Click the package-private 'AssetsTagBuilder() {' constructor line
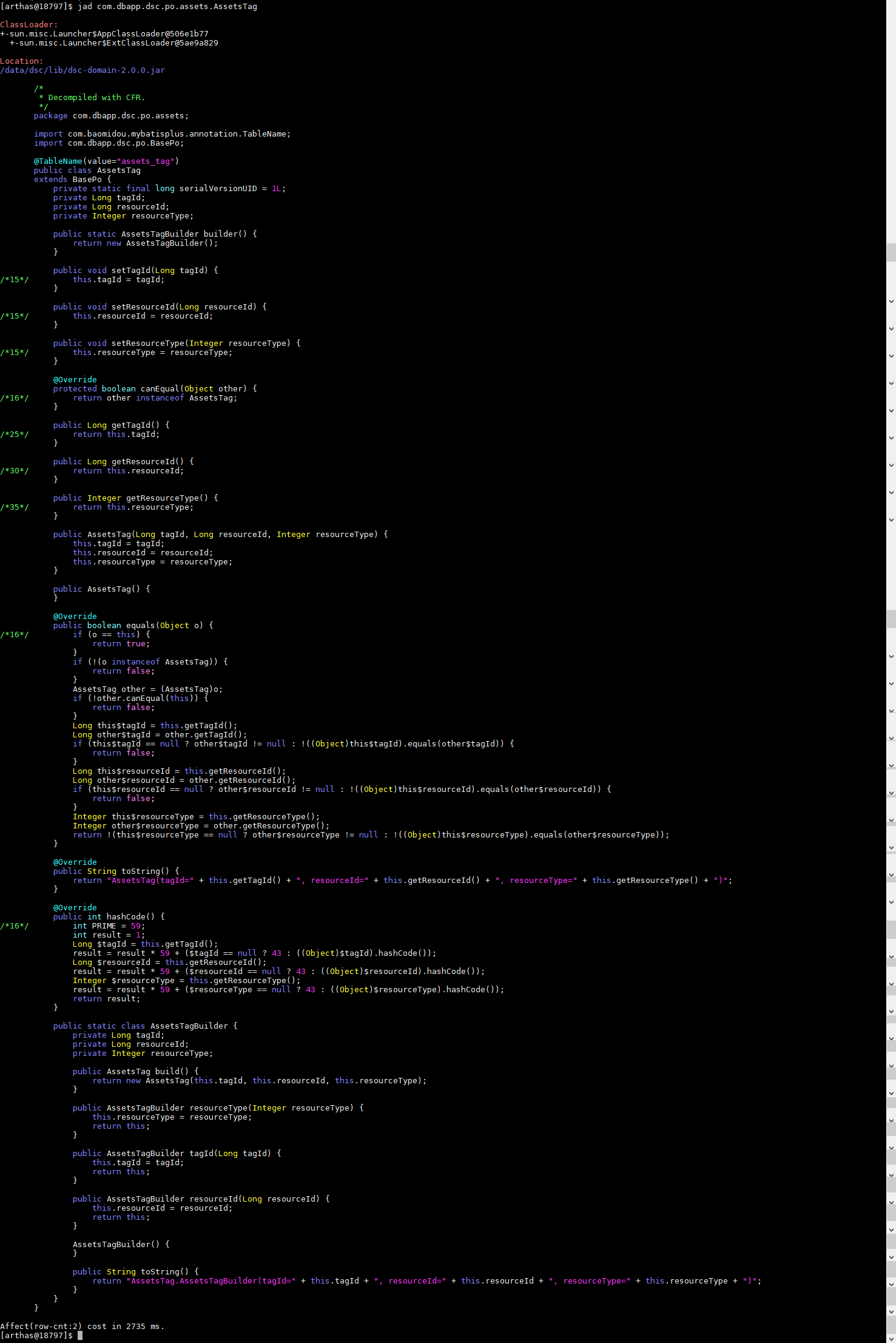Image resolution: width=896 pixels, height=1343 pixels. tap(121, 1245)
